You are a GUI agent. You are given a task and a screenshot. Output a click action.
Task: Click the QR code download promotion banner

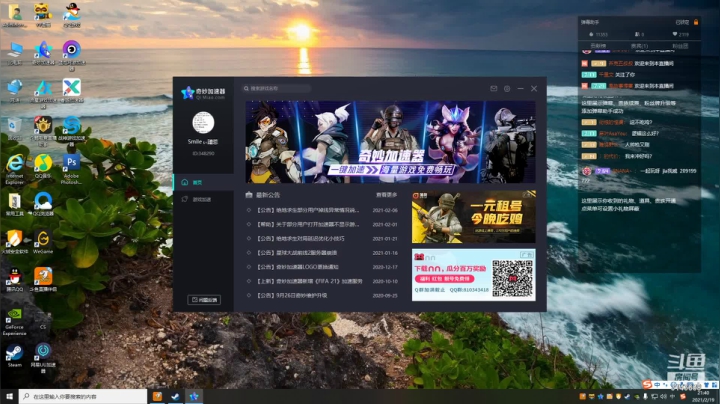pyautogui.click(x=473, y=275)
